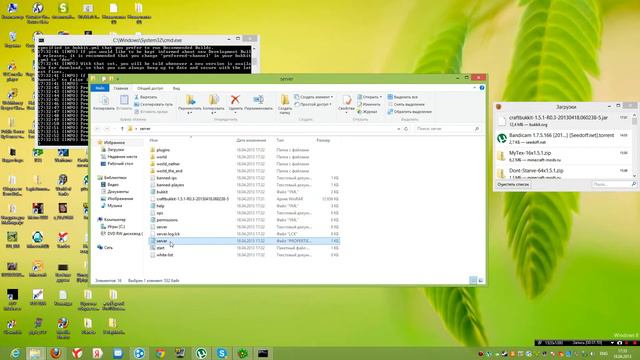Screen dimensions: 640x360
Task: Click Изменить in the ribbon Open group
Action: click(x=369, y=104)
